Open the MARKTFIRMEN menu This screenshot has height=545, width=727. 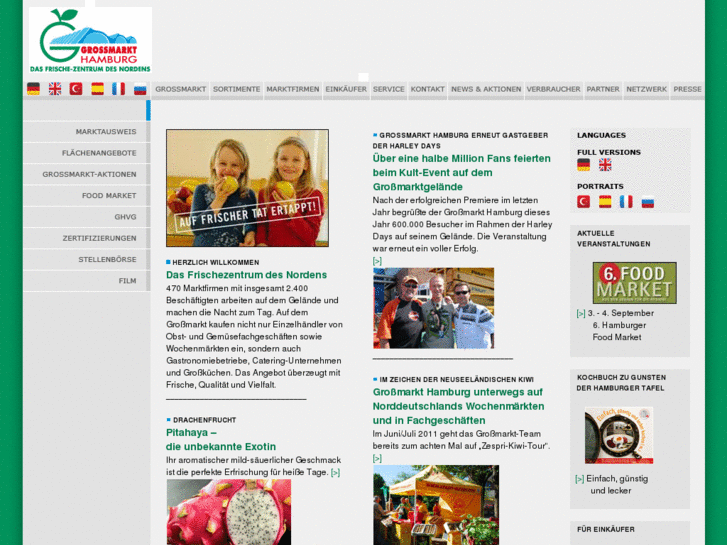tap(293, 90)
